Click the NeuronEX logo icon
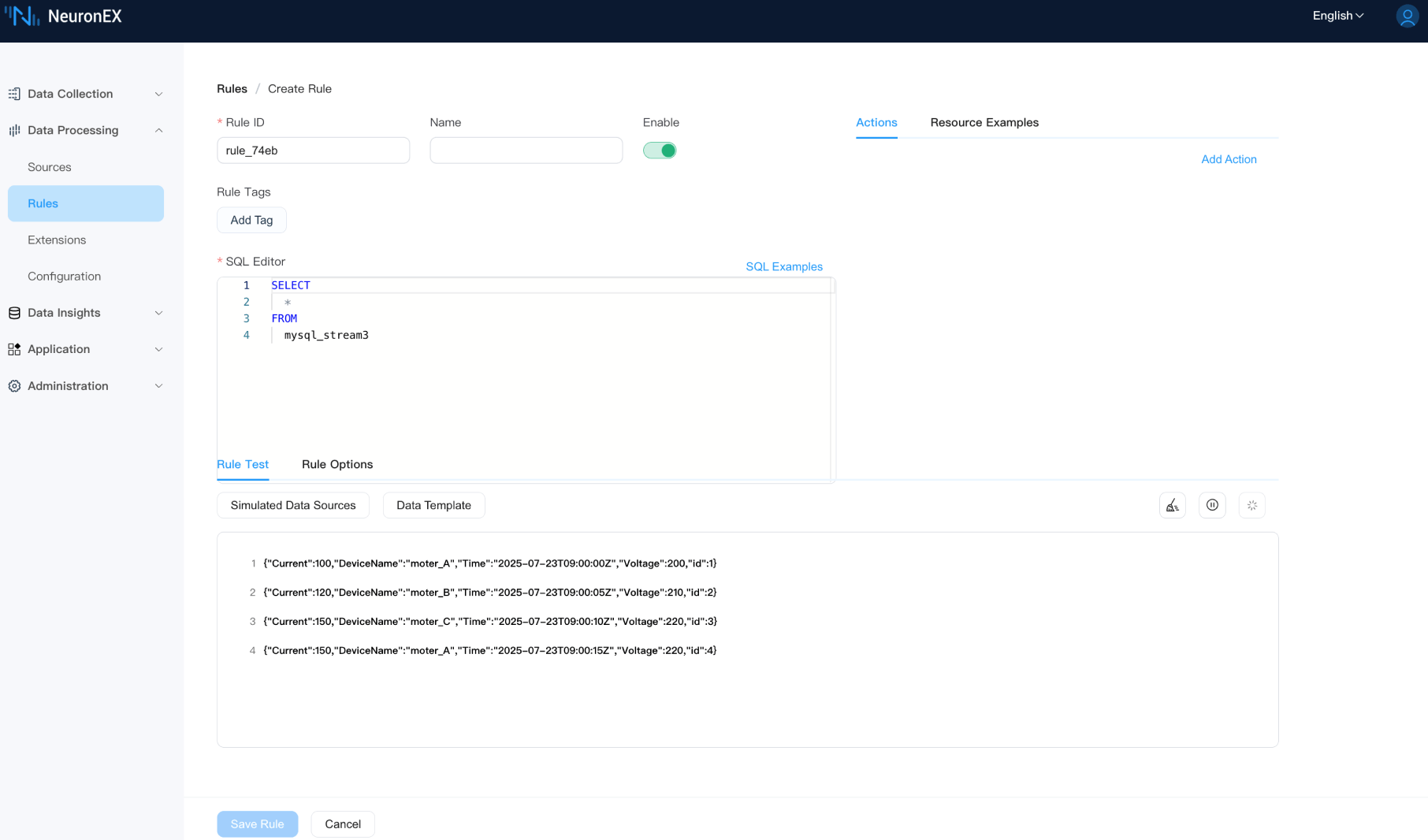 tap(22, 16)
